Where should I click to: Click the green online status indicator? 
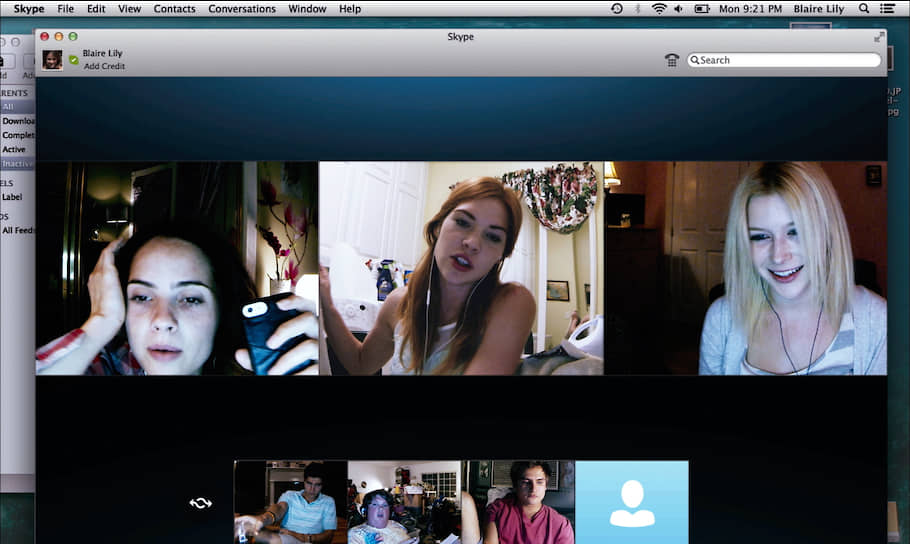coord(74,59)
